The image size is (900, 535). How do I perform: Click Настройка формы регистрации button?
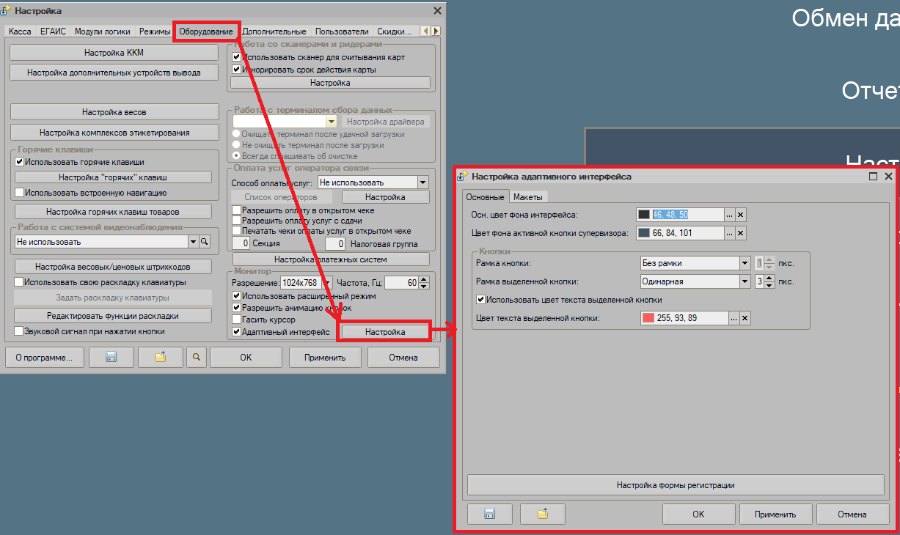[676, 485]
